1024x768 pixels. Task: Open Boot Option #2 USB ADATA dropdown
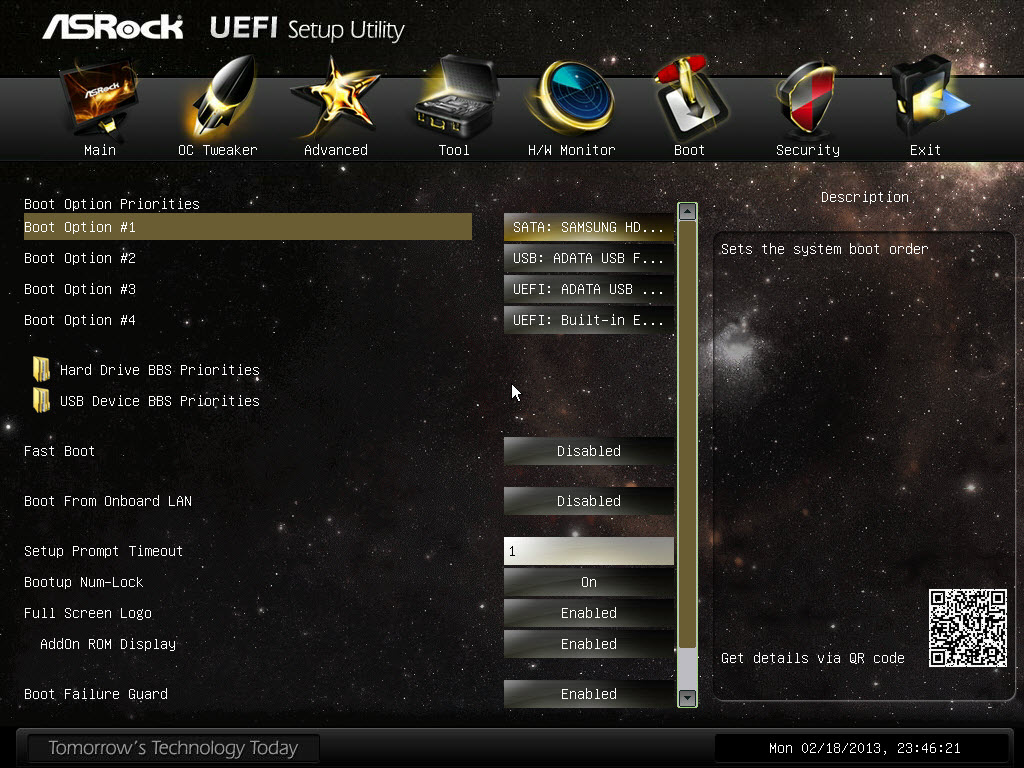tap(588, 258)
